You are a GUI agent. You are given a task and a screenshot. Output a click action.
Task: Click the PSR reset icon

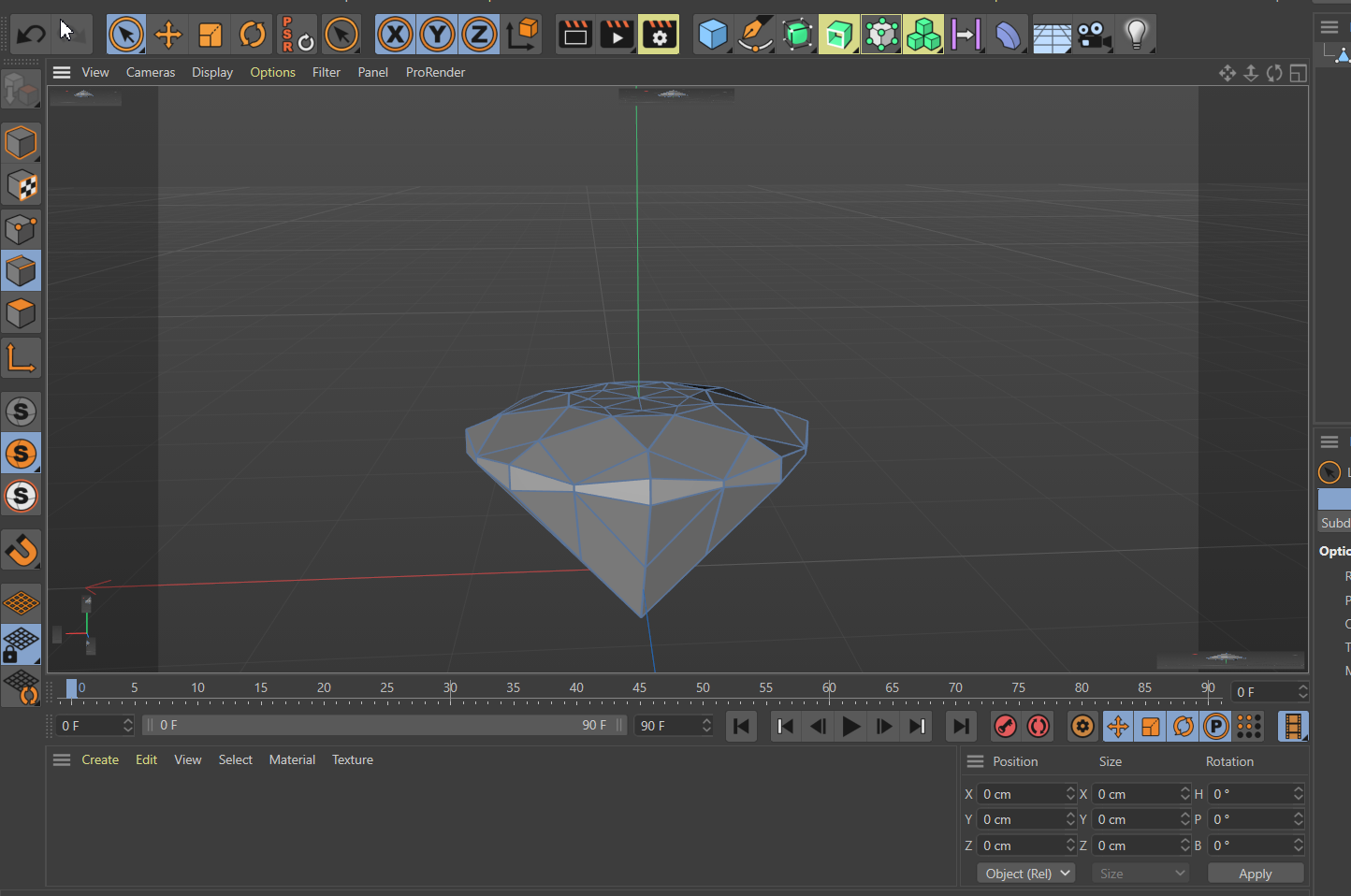click(298, 36)
